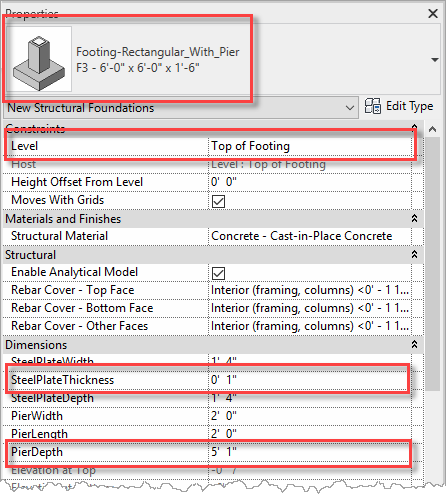The width and height of the screenshot is (446, 496).
Task: Click the PierDepth value field
Action: coord(308,452)
